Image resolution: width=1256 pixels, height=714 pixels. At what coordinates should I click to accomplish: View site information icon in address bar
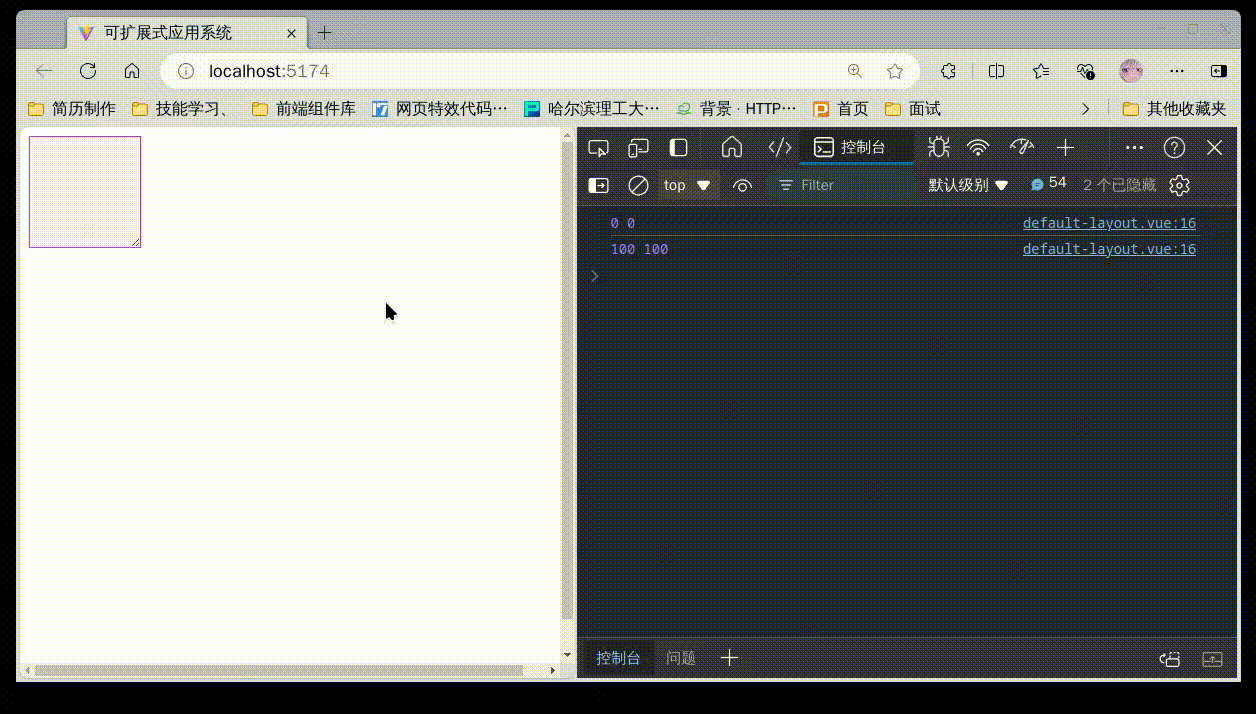[x=185, y=71]
